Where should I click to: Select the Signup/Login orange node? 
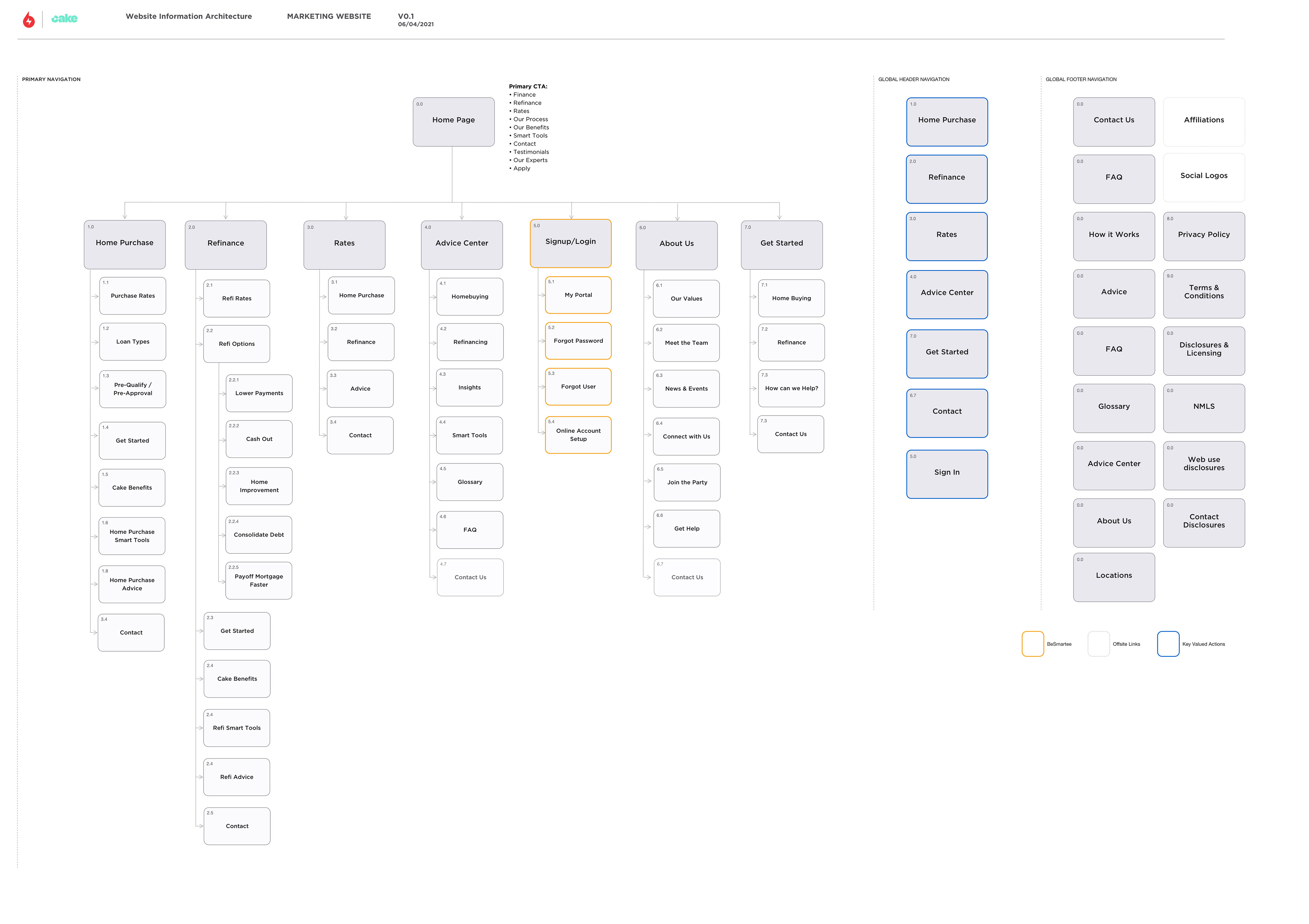(x=570, y=243)
